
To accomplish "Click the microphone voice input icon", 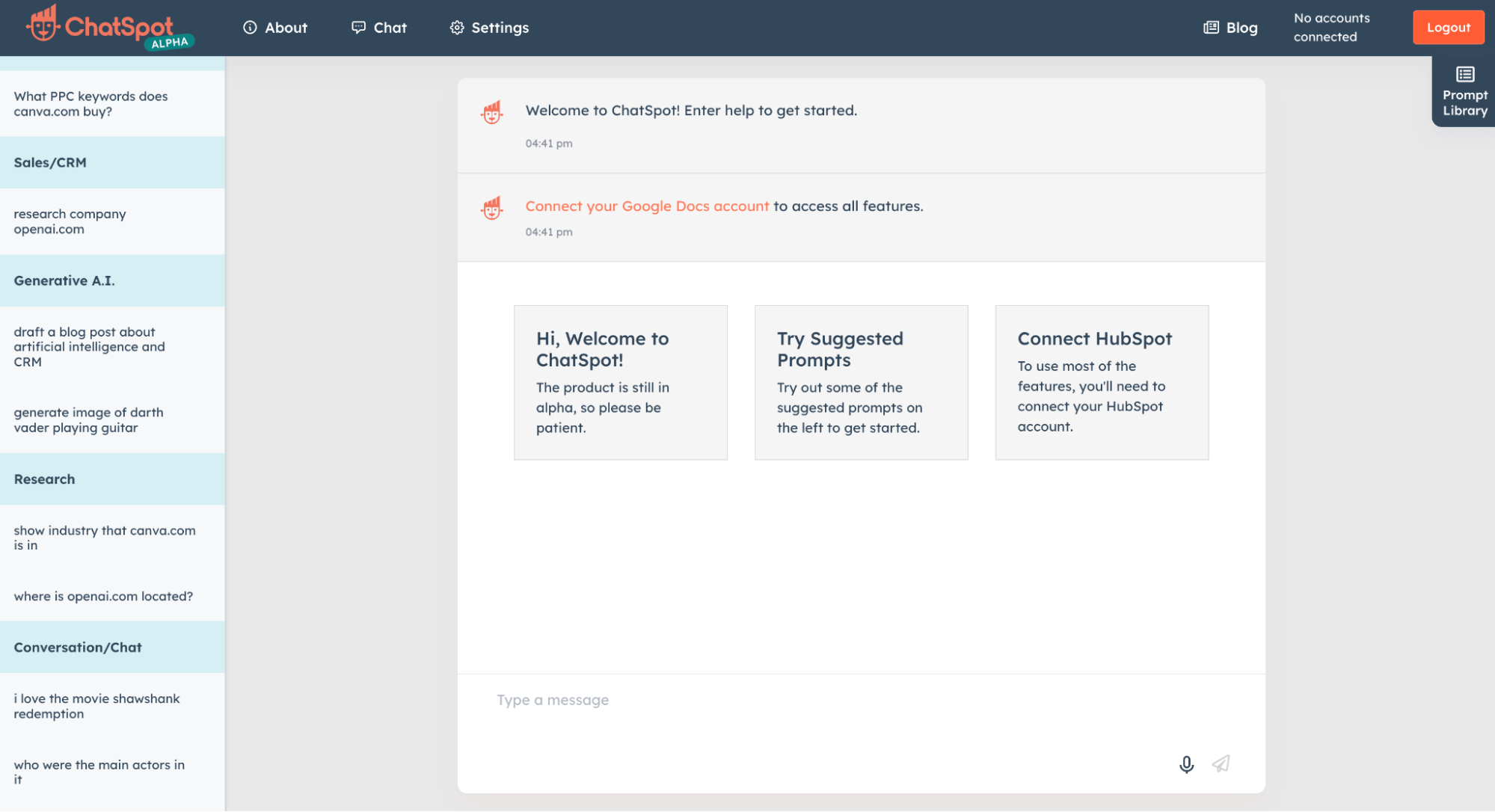I will (x=1186, y=764).
